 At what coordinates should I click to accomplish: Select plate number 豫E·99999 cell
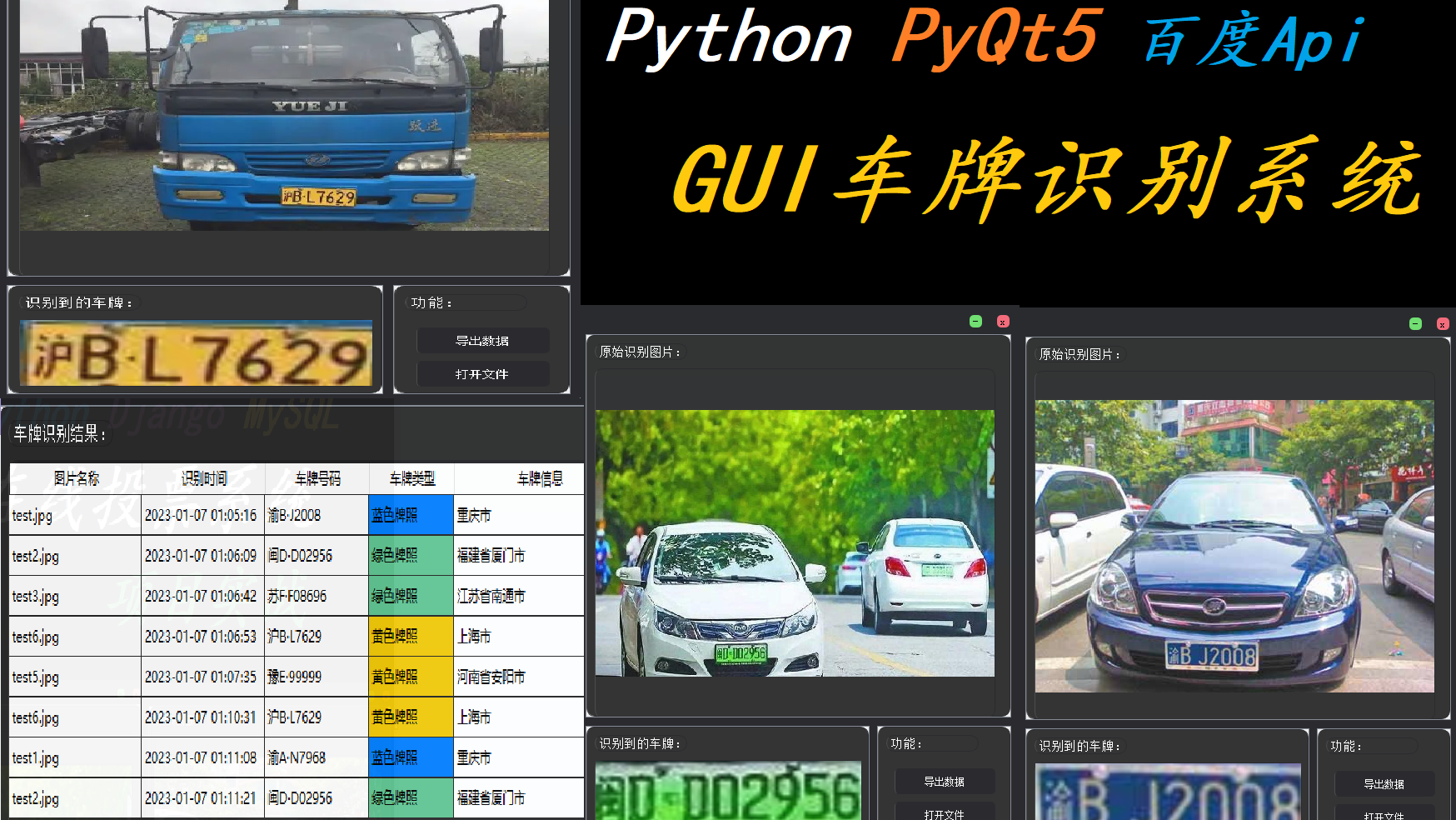point(317,677)
